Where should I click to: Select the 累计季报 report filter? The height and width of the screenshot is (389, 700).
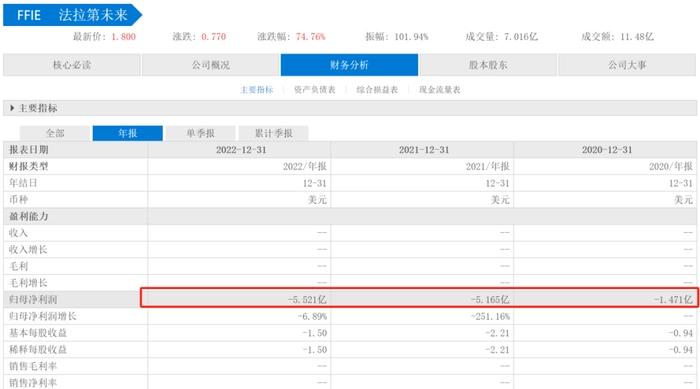273,133
